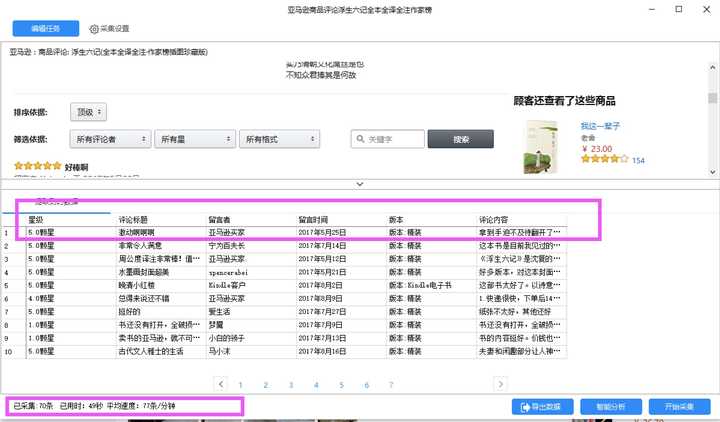Select the 评论内容 column header
Viewport: 720px width, 422px height.
(522, 220)
